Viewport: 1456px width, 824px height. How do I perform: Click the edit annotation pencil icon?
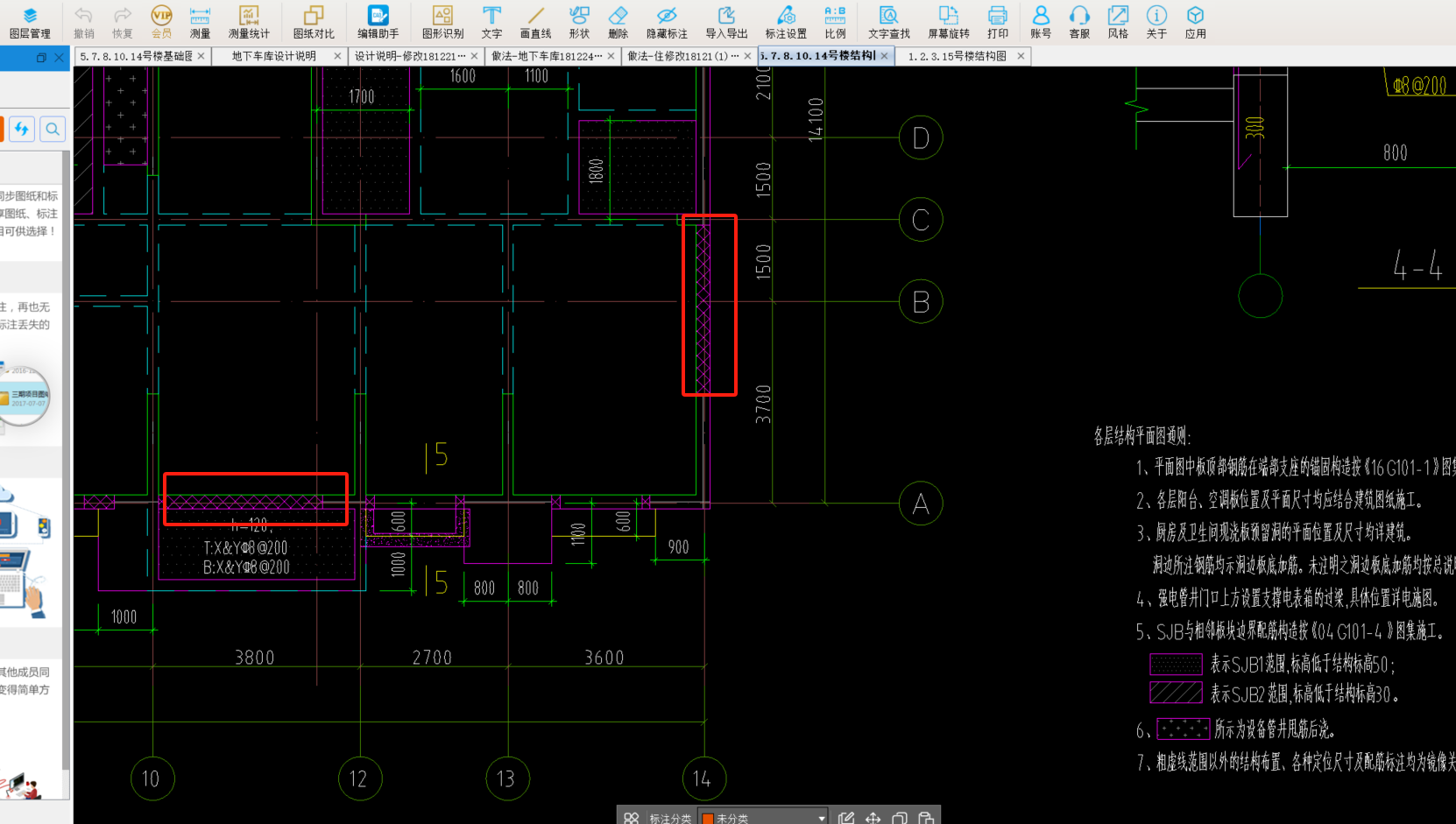point(845,818)
